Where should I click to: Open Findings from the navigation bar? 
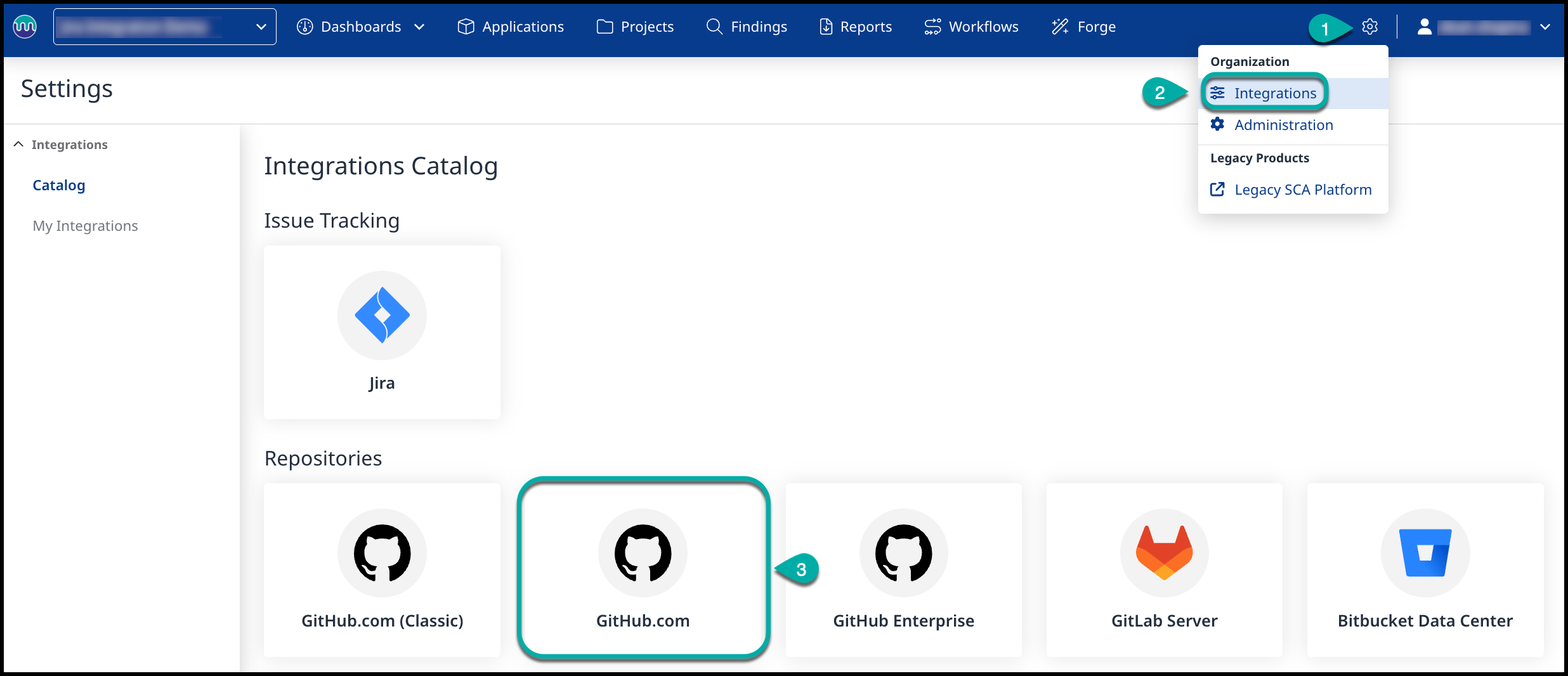tap(747, 27)
